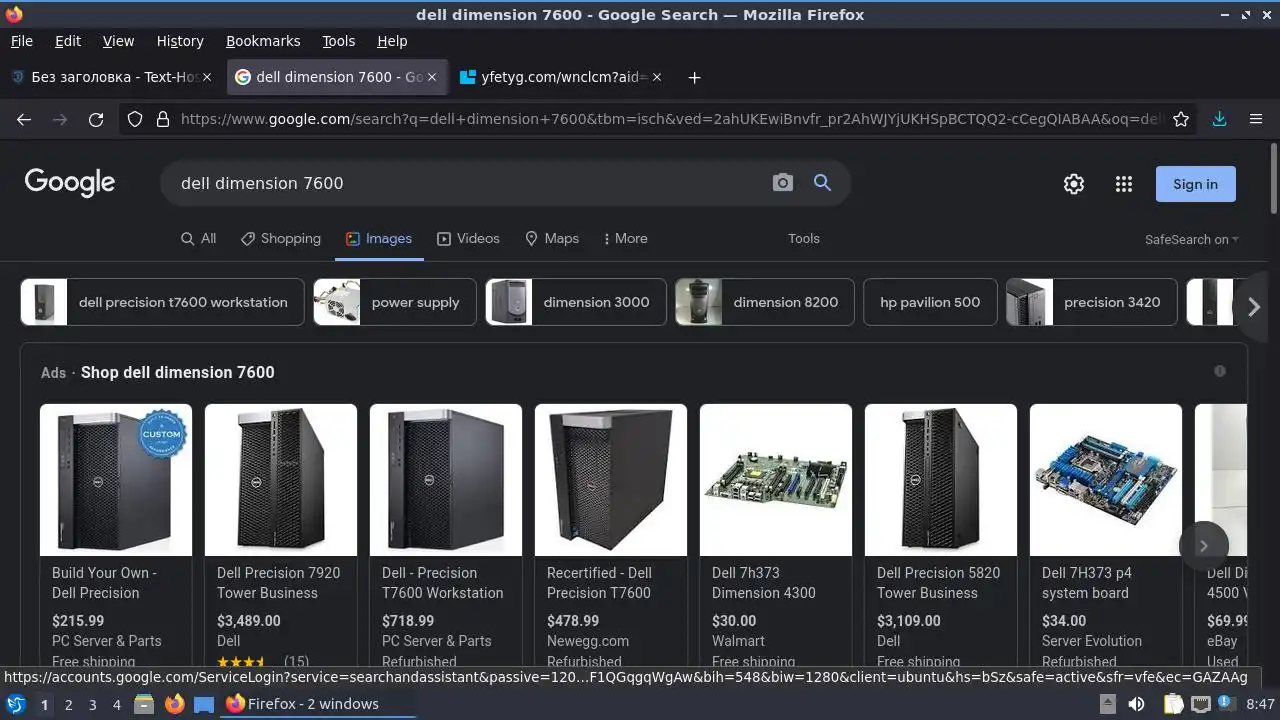
Task: Open Recertified Dell Precision T7600 link
Action: pyautogui.click(x=599, y=583)
